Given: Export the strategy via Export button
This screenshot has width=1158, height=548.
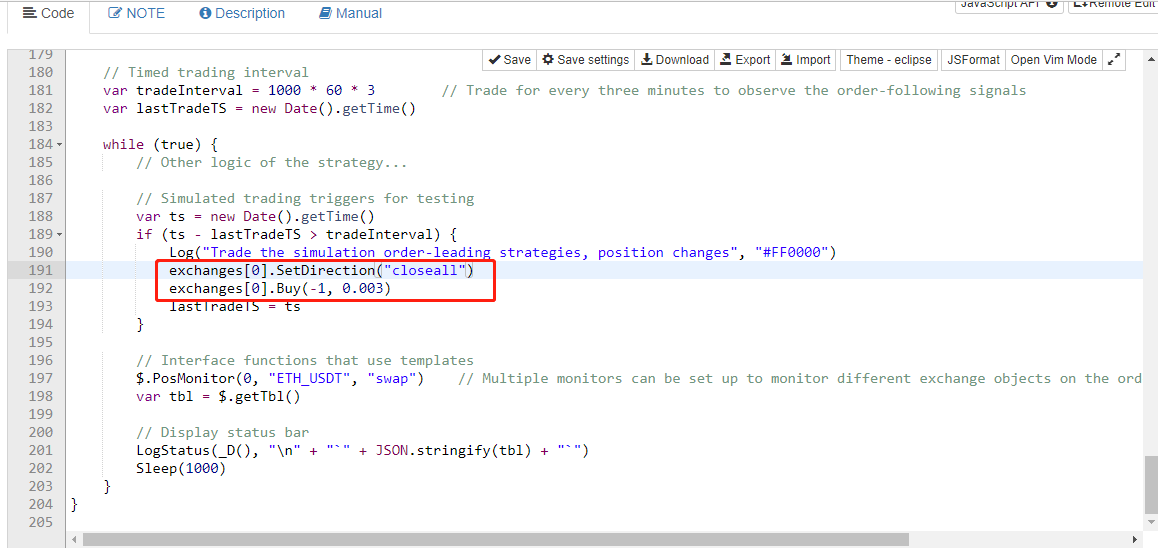Looking at the screenshot, I should (x=745, y=60).
